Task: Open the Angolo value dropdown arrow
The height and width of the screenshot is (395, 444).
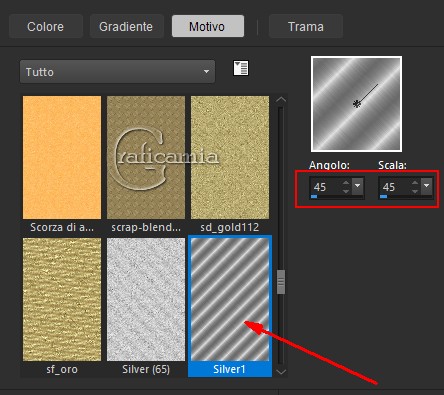Action: point(358,186)
